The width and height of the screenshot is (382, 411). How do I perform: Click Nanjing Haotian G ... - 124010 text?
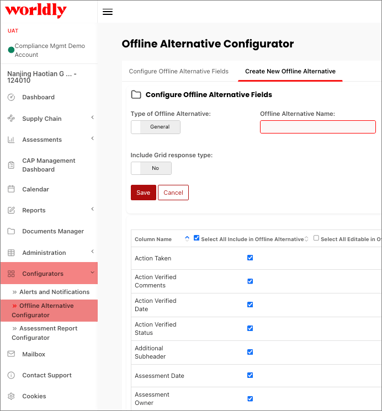[x=42, y=77]
